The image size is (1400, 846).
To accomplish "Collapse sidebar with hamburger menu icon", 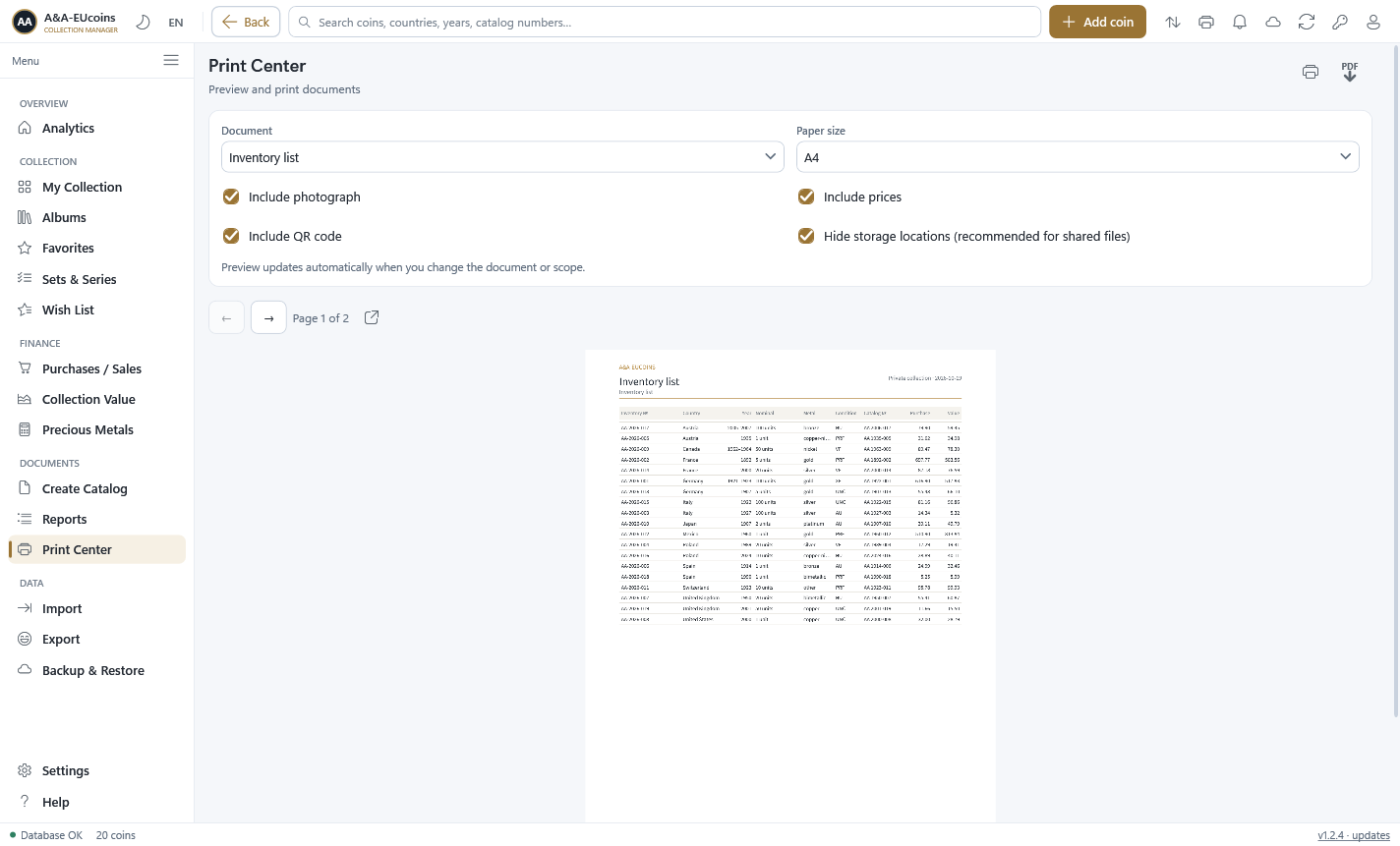I will point(171,60).
